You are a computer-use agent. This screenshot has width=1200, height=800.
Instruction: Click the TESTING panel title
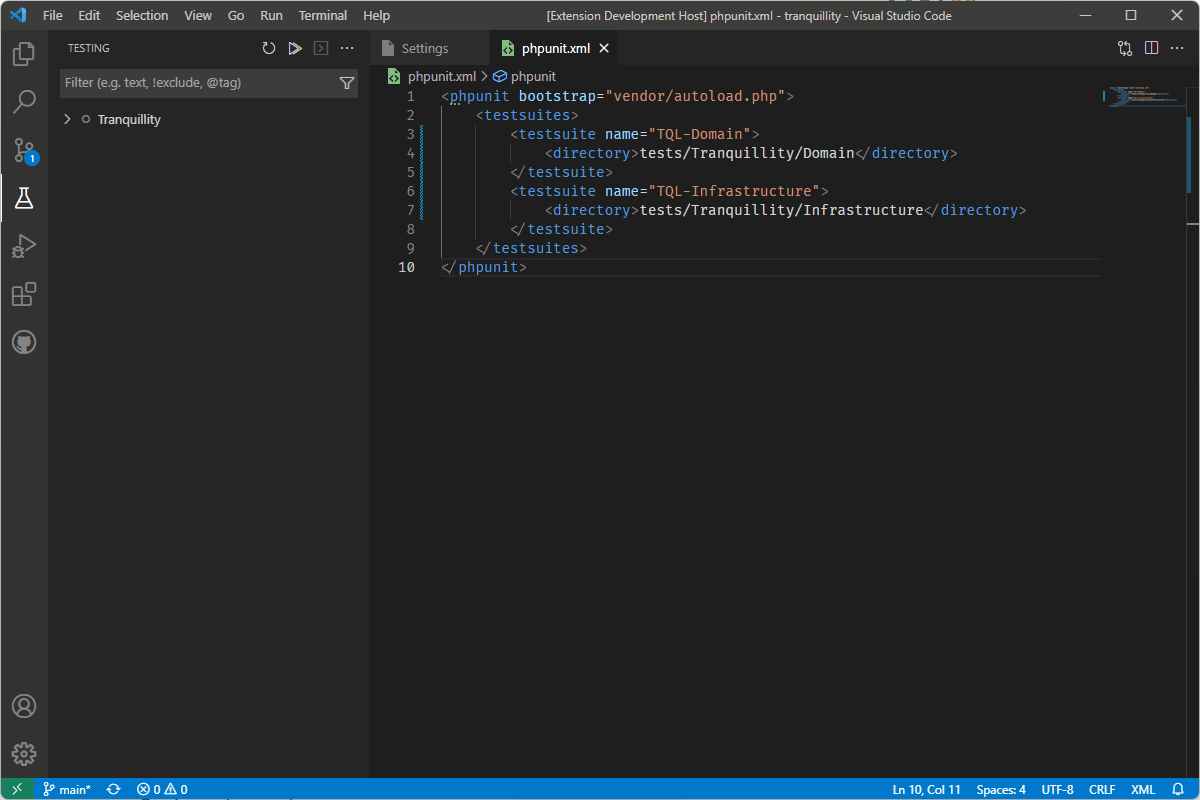[x=89, y=48]
